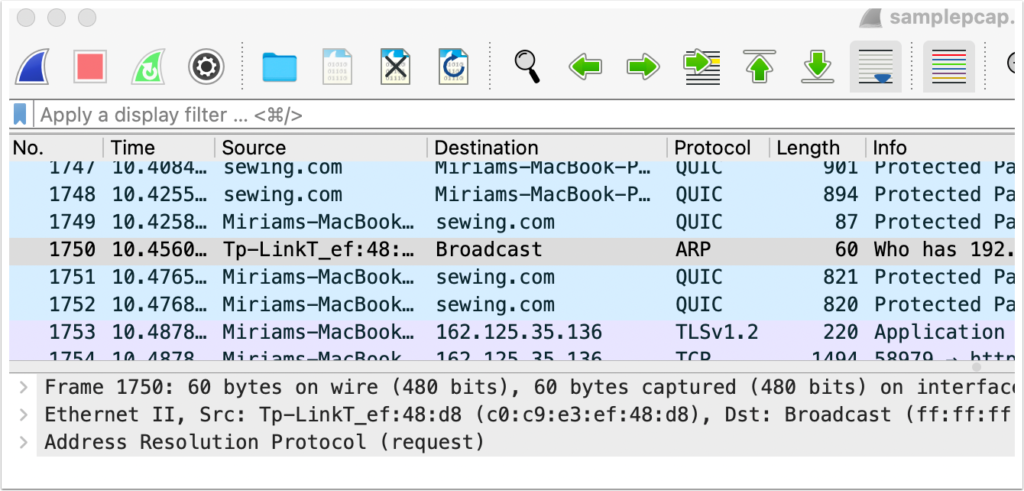This screenshot has height=491, width=1024.
Task: Reload the capture file
Action: pyautogui.click(x=453, y=67)
